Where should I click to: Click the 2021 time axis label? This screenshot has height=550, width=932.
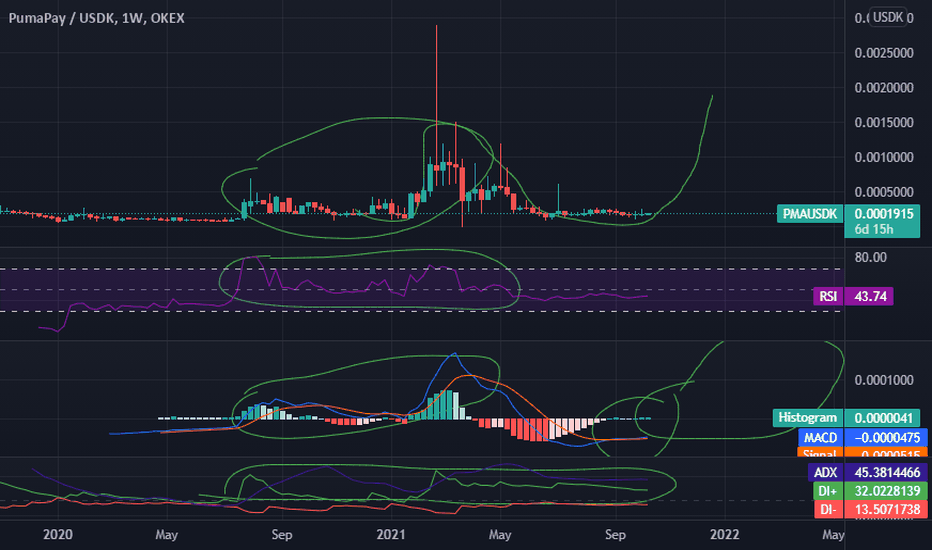(391, 535)
